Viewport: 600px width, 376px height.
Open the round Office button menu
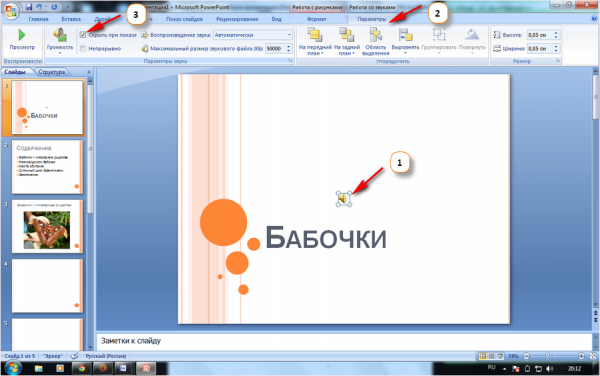point(11,11)
